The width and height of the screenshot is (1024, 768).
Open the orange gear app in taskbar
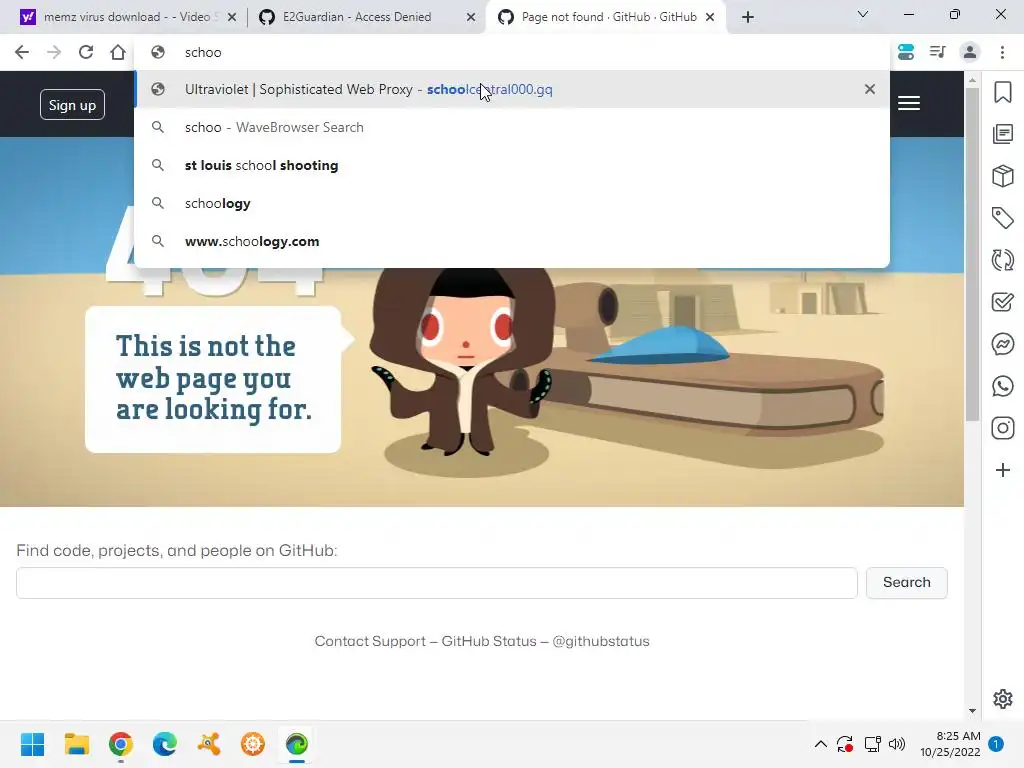pyautogui.click(x=253, y=744)
